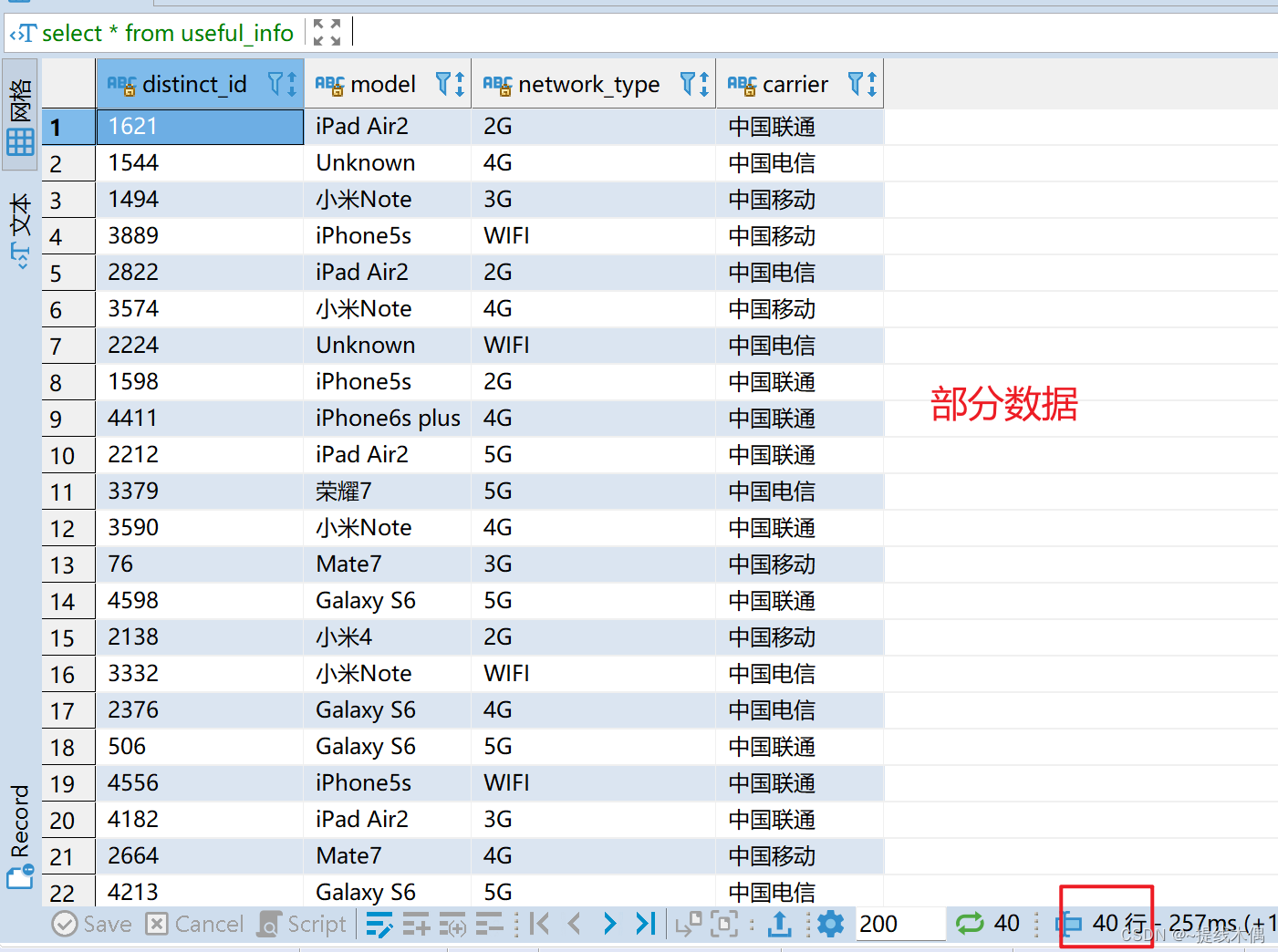The height and width of the screenshot is (952, 1278).
Task: Open the filter funnel on carrier column
Action: coord(856,84)
